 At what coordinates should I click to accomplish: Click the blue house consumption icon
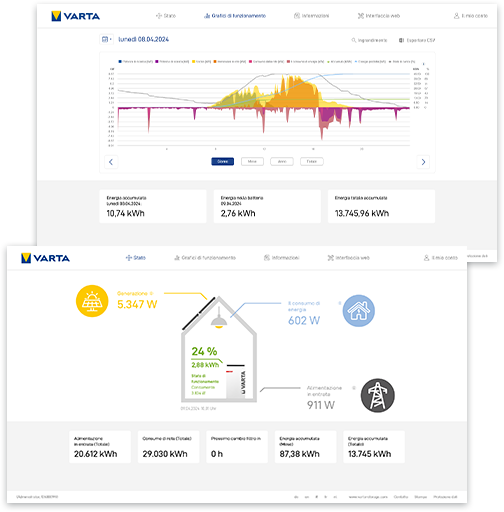click(x=359, y=311)
